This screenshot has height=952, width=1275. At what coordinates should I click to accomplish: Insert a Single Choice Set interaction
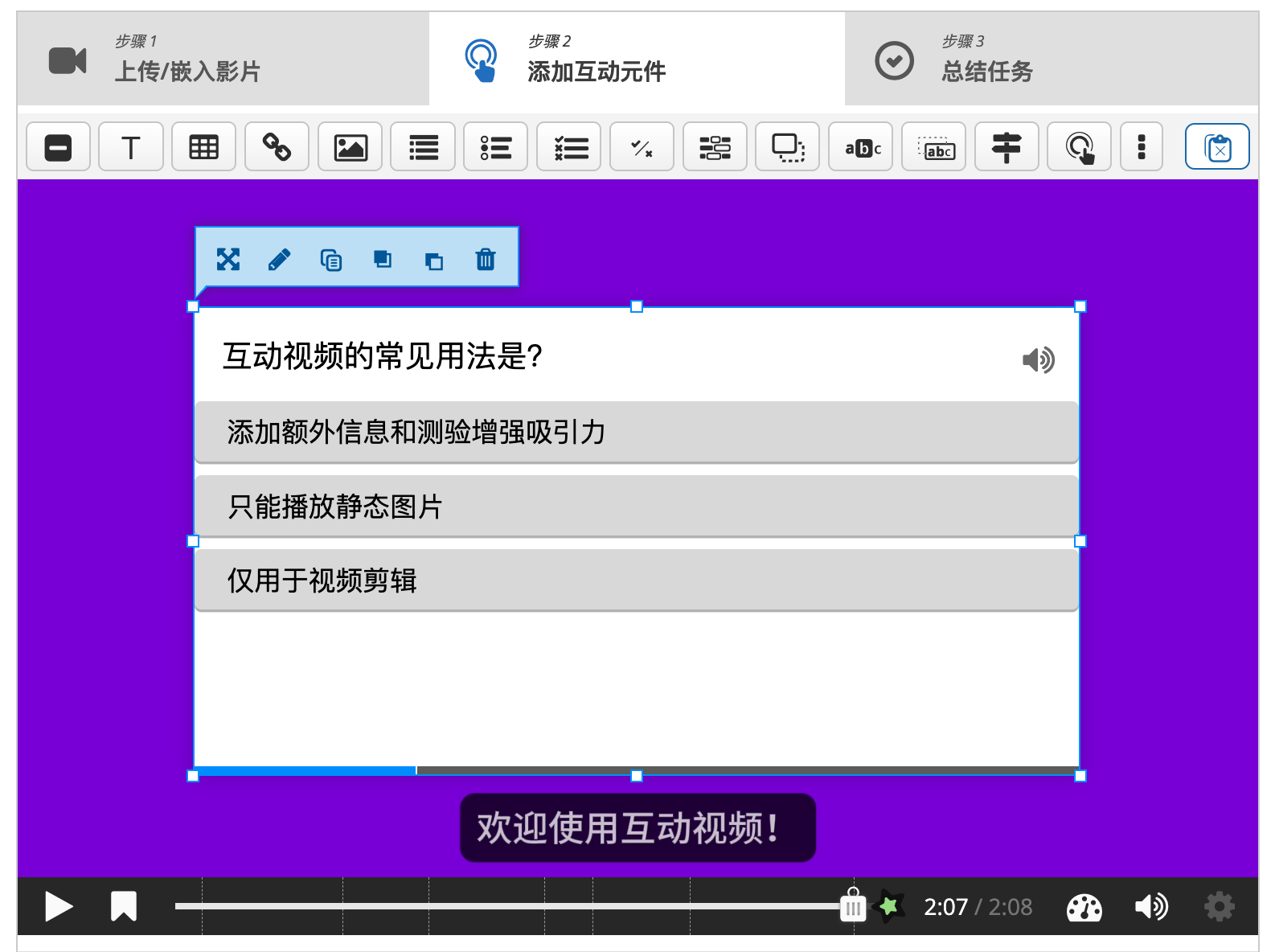[496, 146]
